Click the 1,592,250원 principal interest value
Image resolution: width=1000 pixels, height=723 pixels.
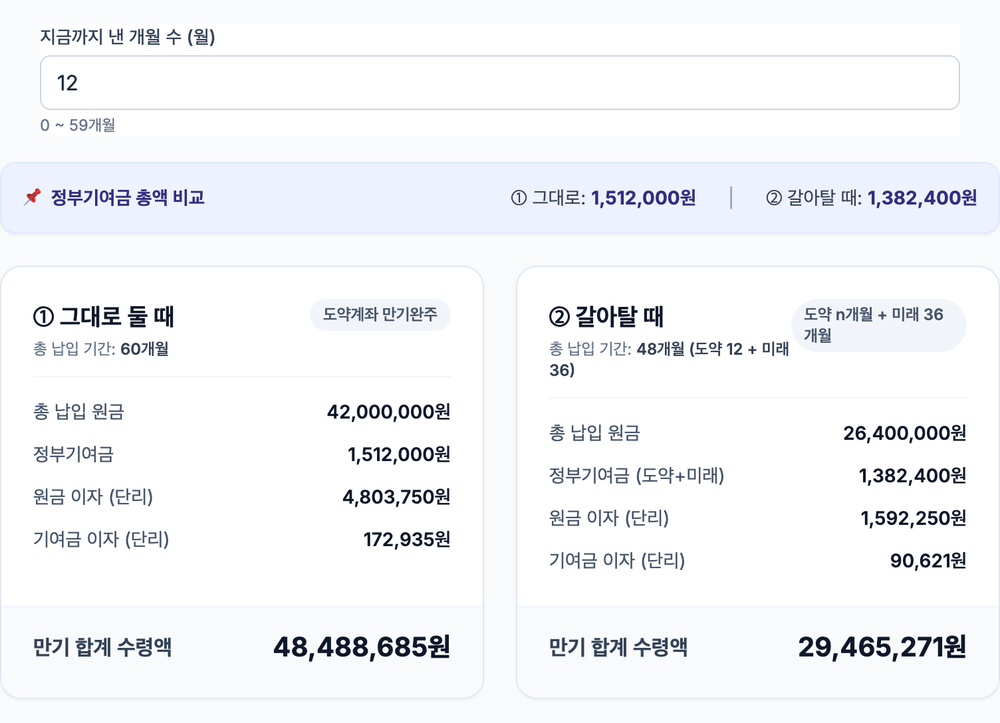click(913, 518)
